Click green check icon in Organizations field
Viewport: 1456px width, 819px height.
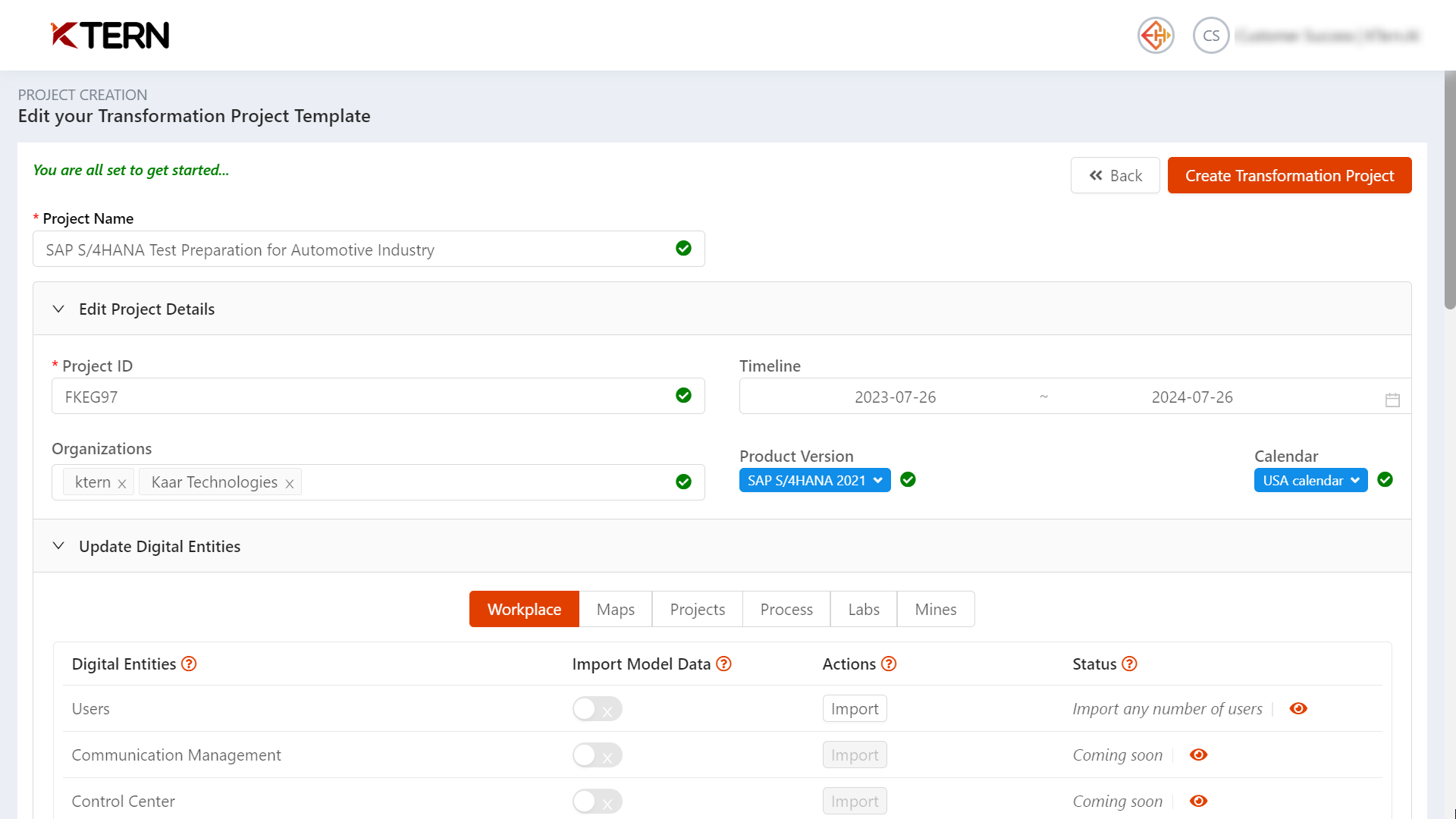pos(683,482)
